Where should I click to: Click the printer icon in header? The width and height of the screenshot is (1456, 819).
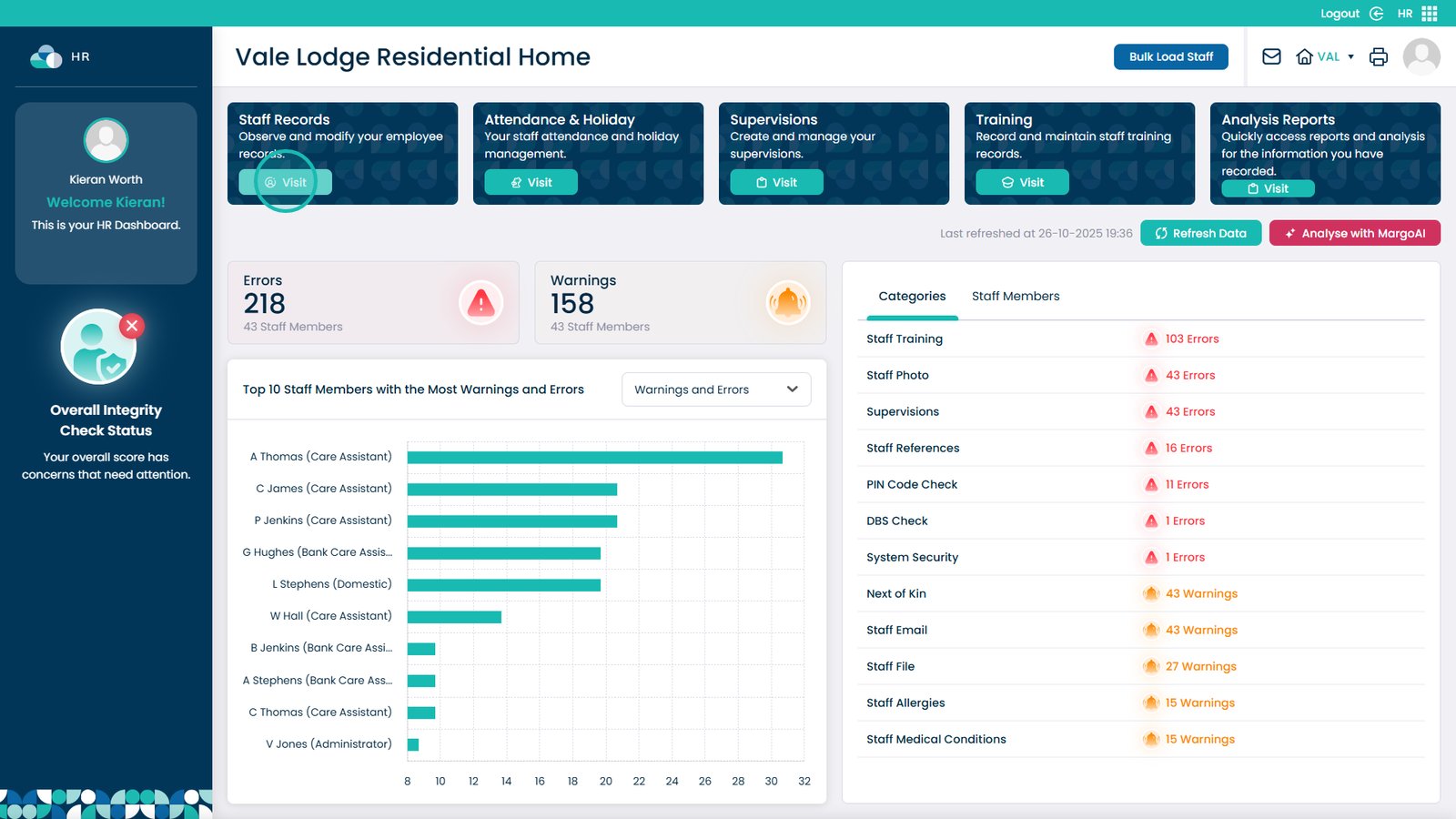point(1379,56)
